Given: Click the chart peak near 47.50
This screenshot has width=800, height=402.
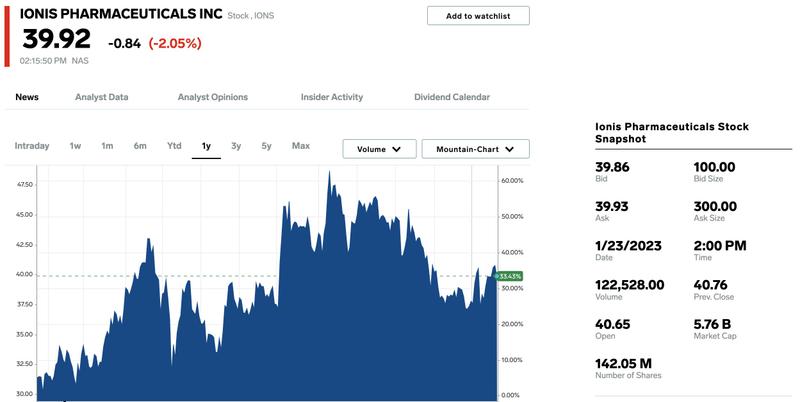Looking at the screenshot, I should (329, 173).
